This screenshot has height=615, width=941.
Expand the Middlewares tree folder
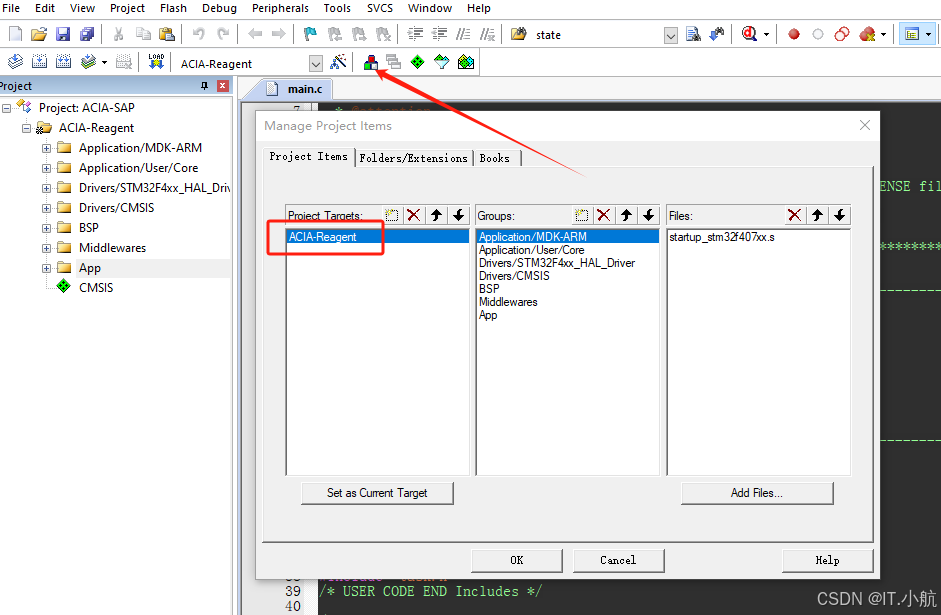click(x=46, y=248)
